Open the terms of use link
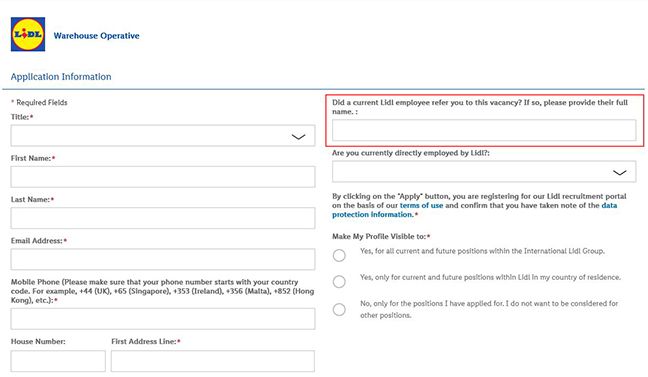The image size is (648, 377). 421,205
